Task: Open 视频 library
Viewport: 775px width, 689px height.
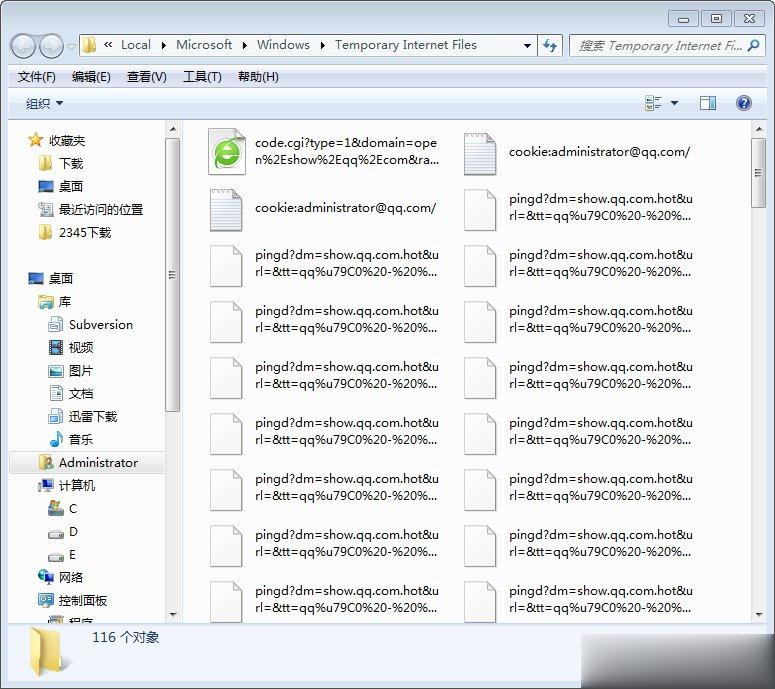Action: [71, 347]
